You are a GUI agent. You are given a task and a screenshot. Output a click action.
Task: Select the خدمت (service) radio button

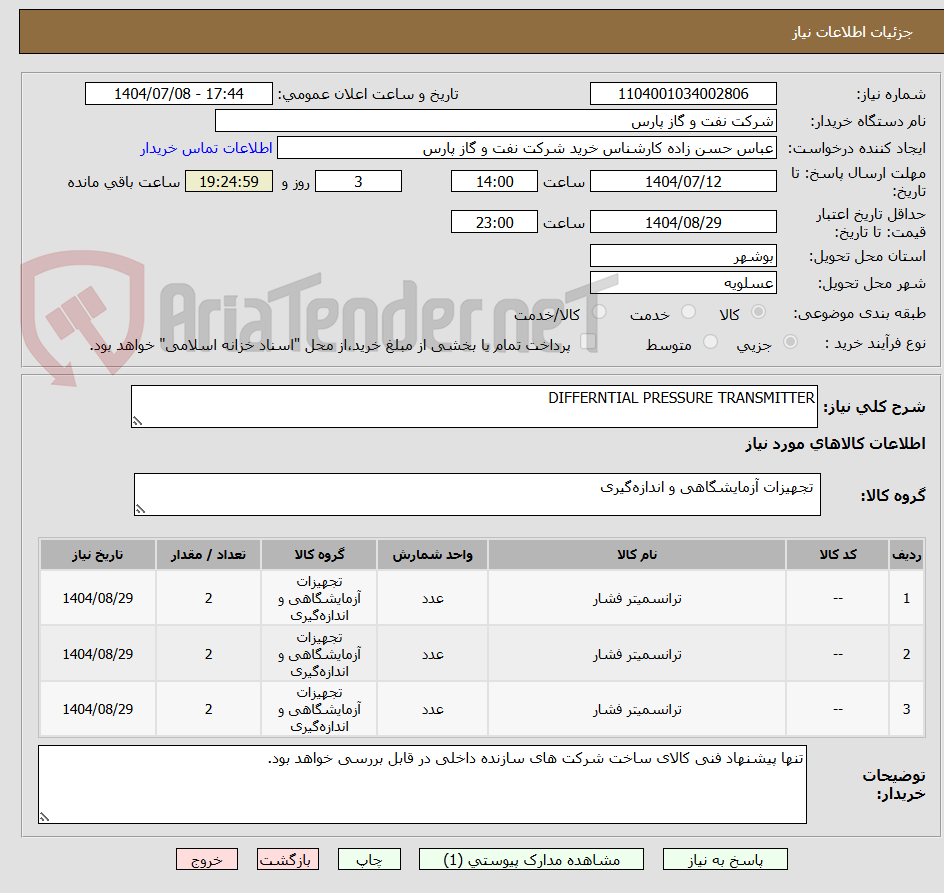688,311
